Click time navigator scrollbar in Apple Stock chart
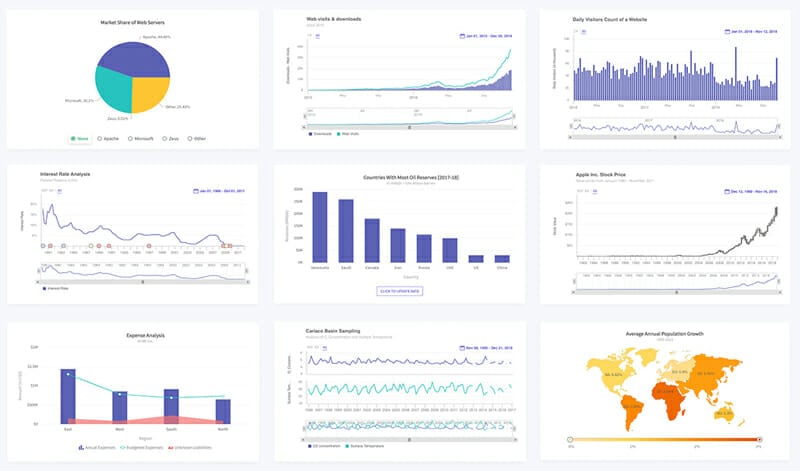Image resolution: width=800 pixels, height=471 pixels. tap(677, 292)
